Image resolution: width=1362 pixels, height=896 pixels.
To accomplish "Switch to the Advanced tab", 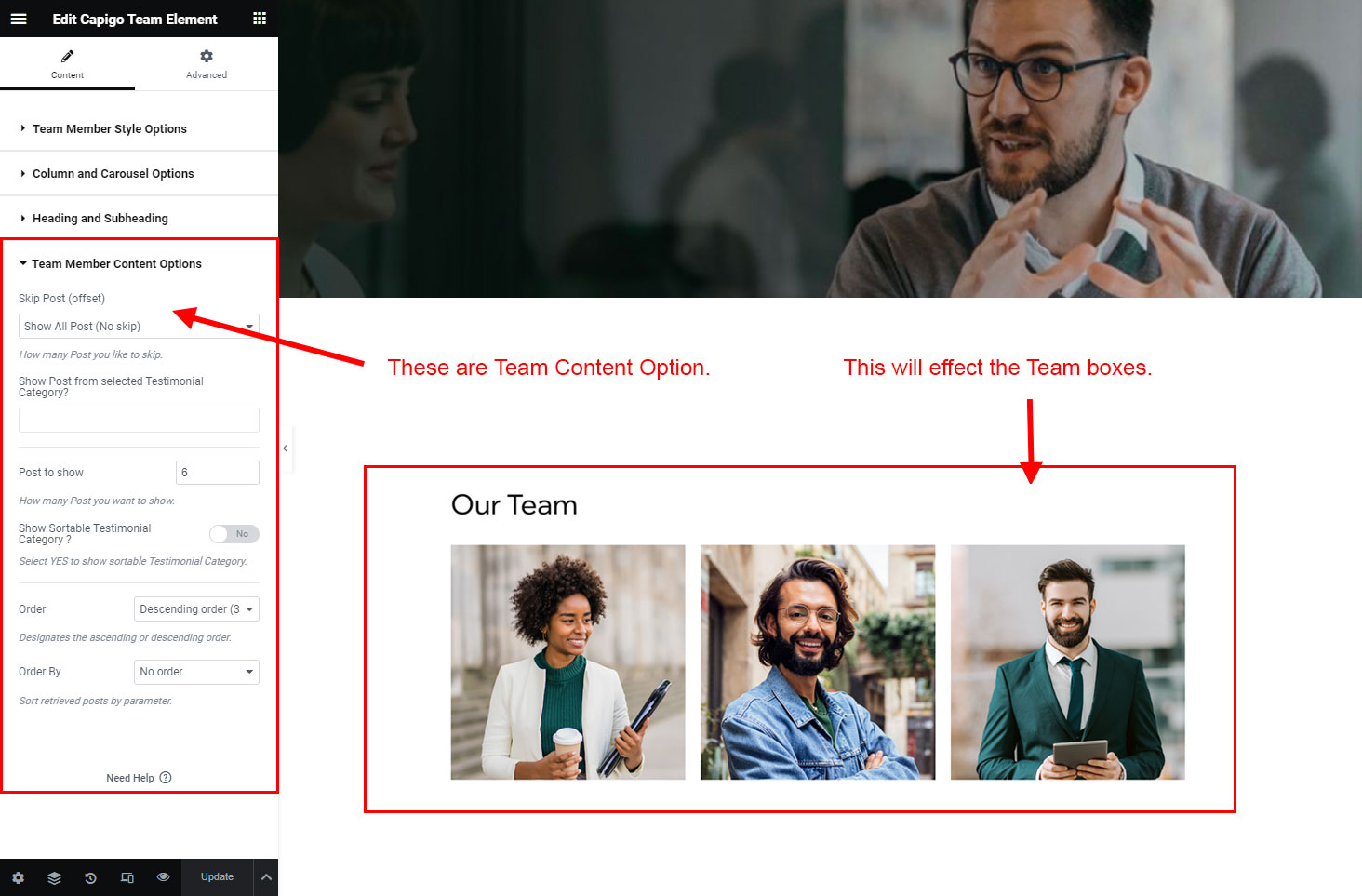I will coord(207,64).
